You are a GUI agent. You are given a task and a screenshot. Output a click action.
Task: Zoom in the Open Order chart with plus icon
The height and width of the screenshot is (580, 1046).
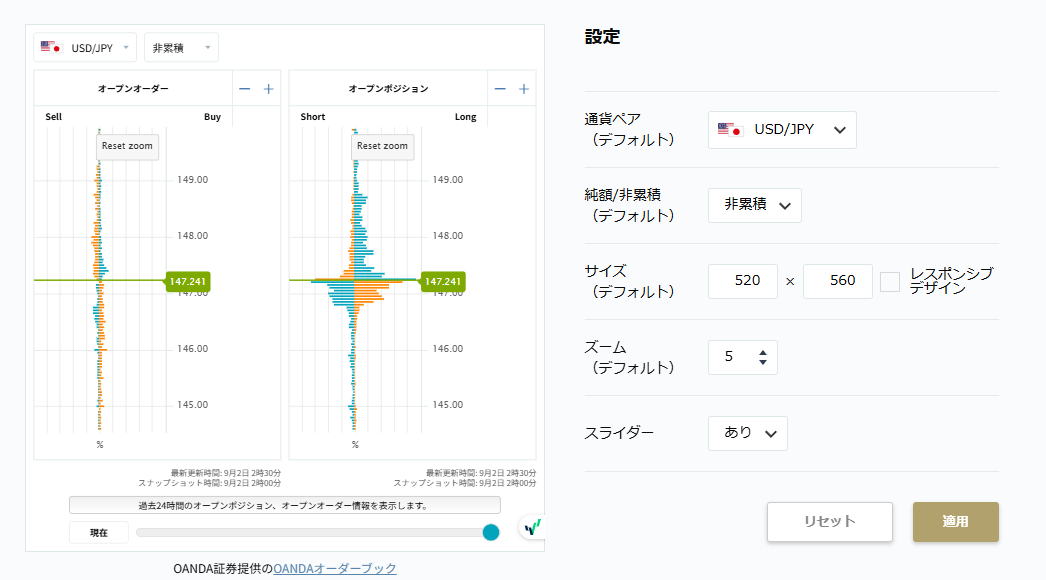point(268,89)
